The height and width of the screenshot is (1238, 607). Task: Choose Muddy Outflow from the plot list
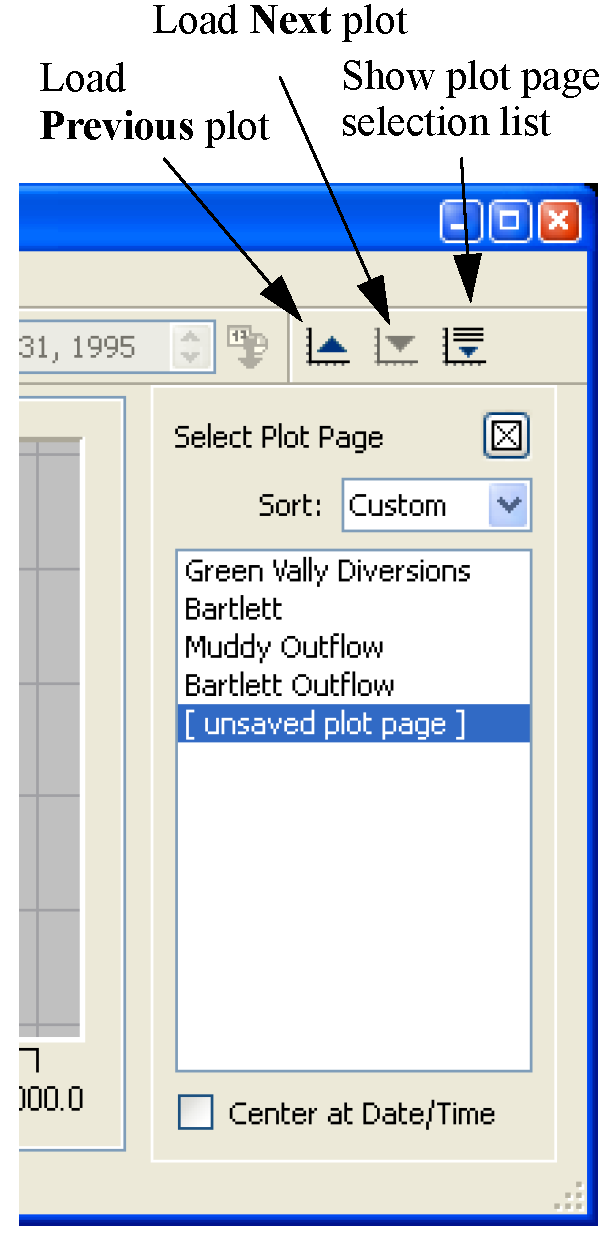click(284, 647)
